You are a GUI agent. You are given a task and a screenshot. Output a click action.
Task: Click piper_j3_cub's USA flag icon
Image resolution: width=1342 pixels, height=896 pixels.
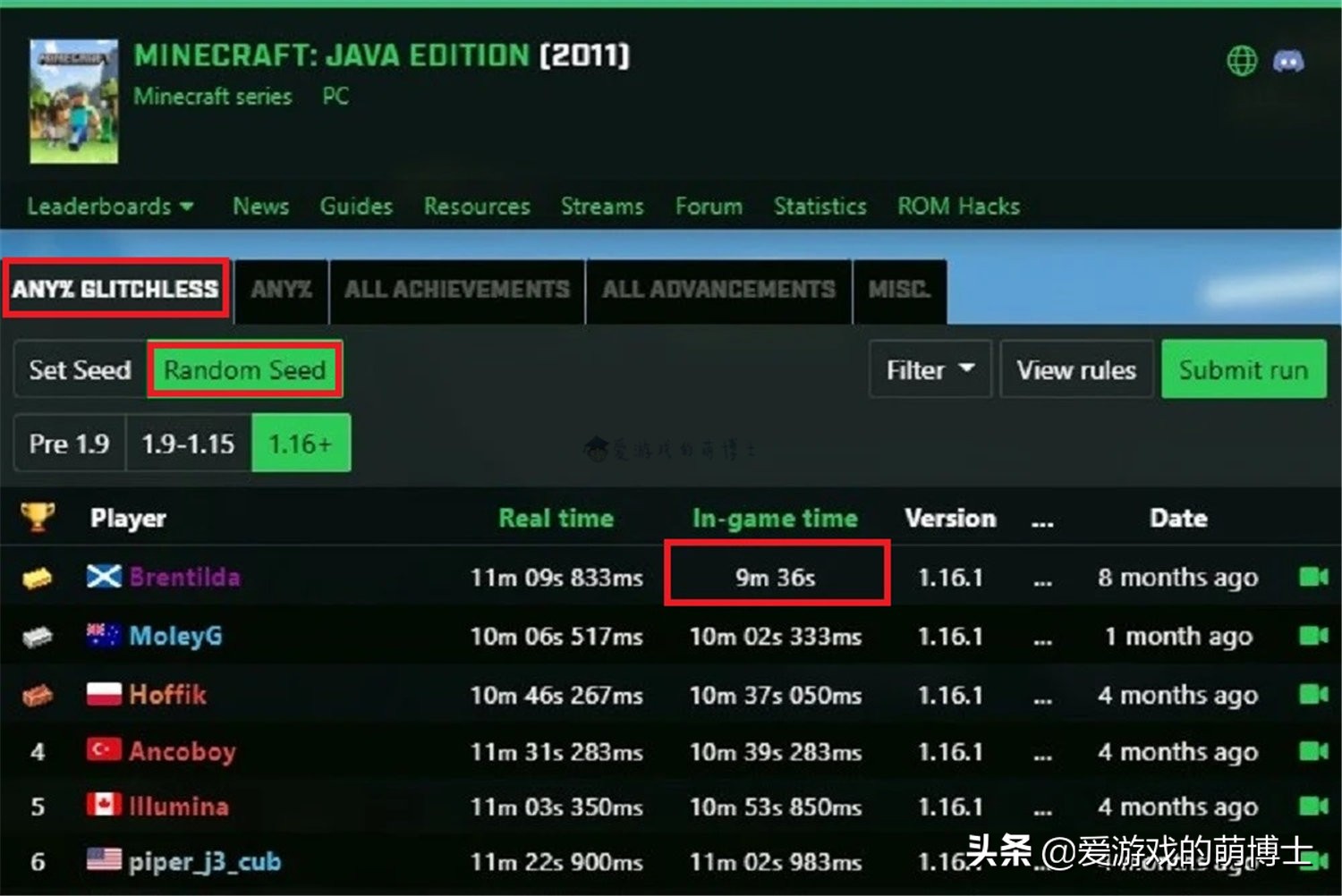point(104,859)
